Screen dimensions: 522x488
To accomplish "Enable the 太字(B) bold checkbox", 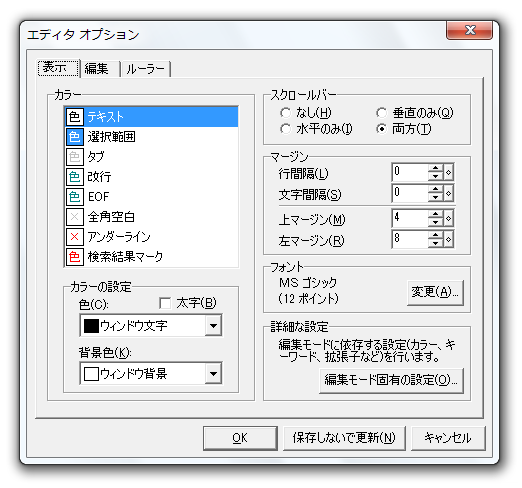I will (x=165, y=303).
